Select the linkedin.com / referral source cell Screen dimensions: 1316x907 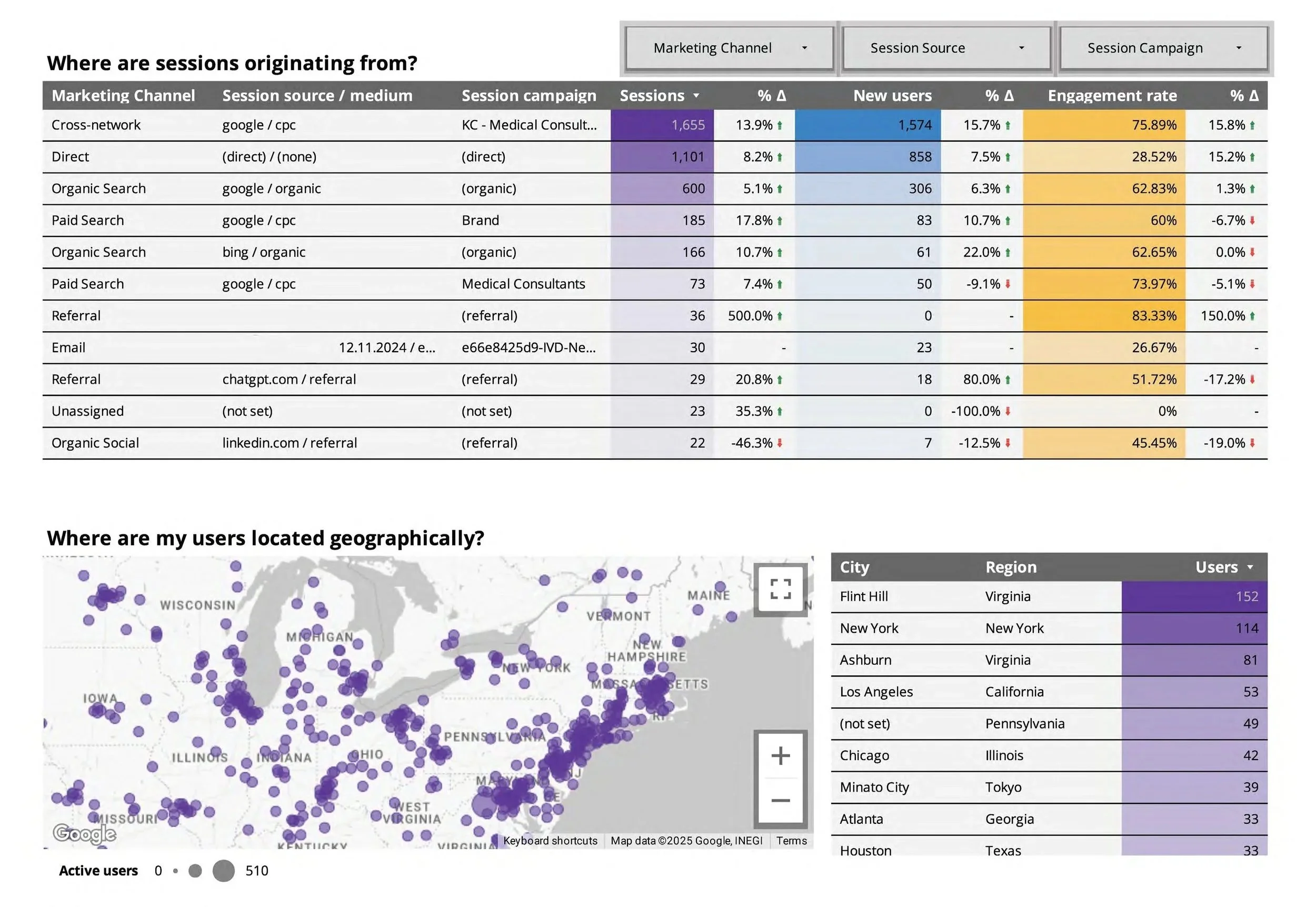tap(289, 443)
